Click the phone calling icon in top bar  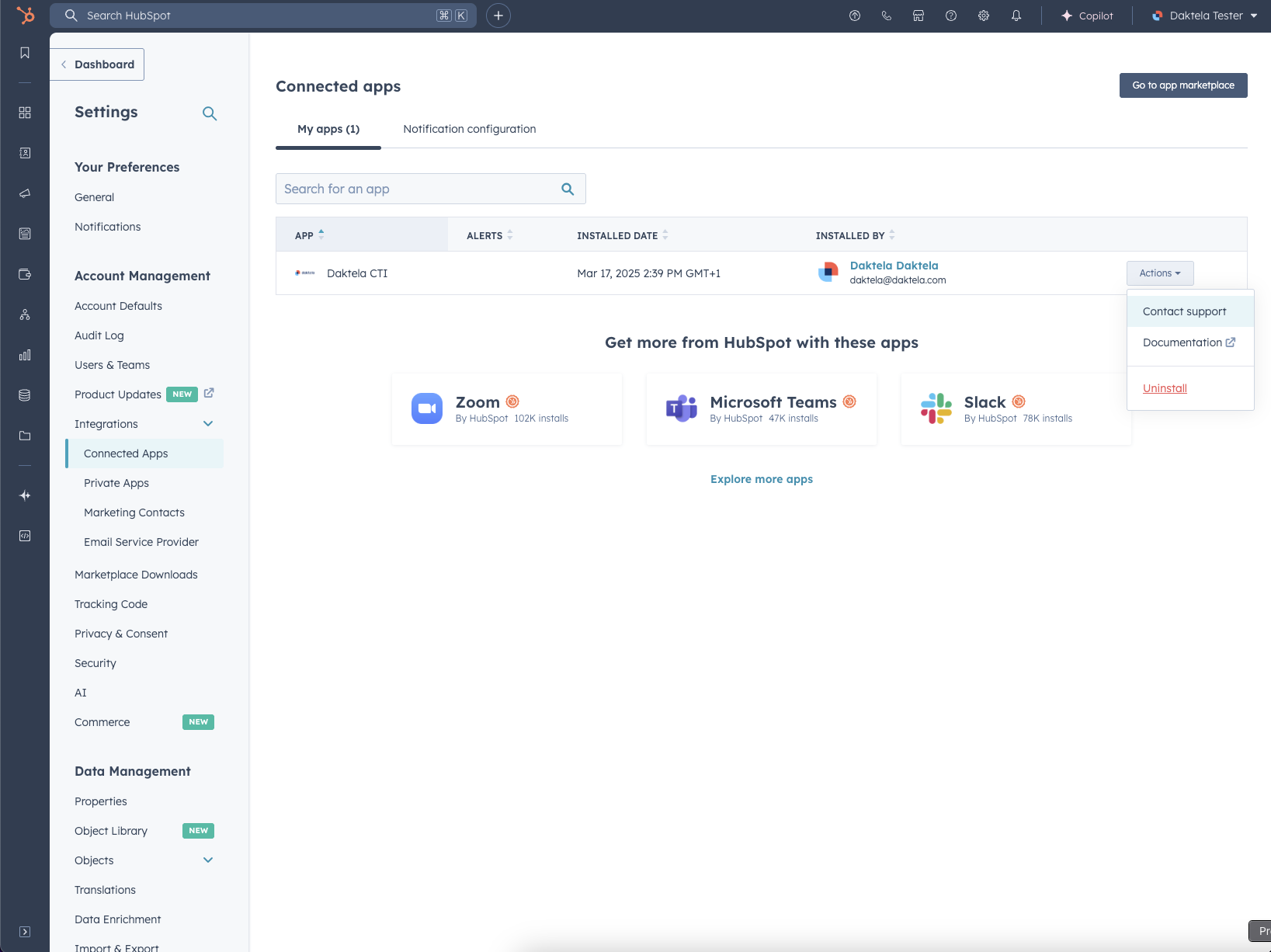coord(886,16)
